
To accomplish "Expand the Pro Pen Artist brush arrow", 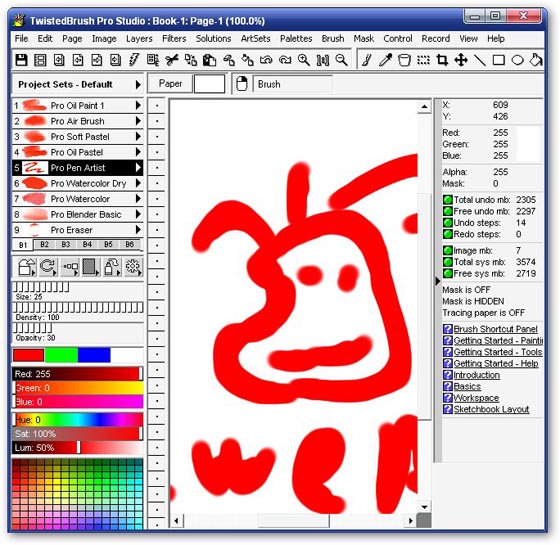I will coord(138,168).
